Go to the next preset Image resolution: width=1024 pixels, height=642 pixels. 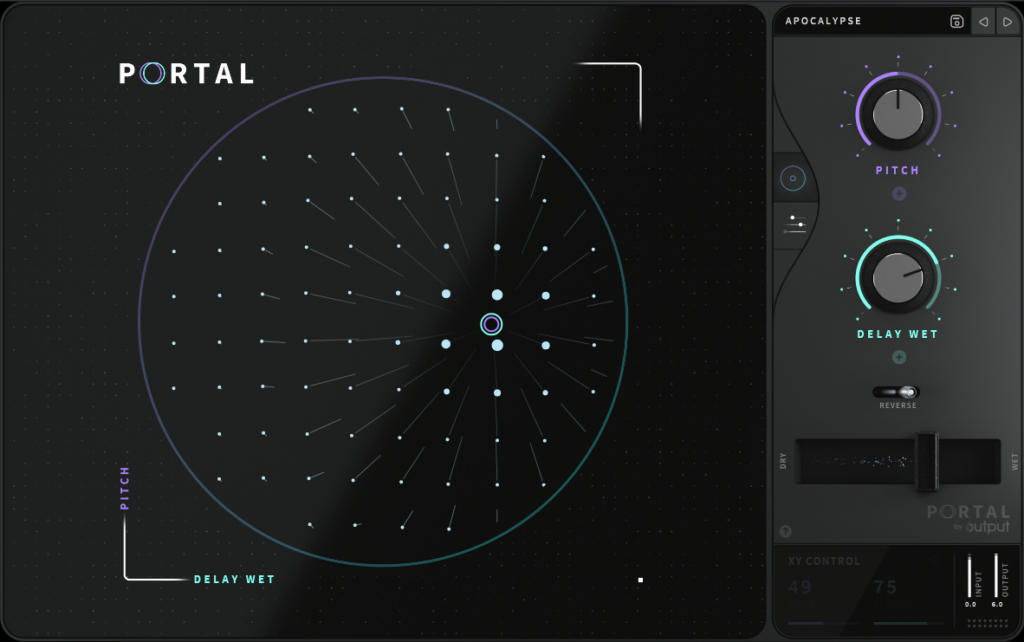pyautogui.click(x=1006, y=21)
